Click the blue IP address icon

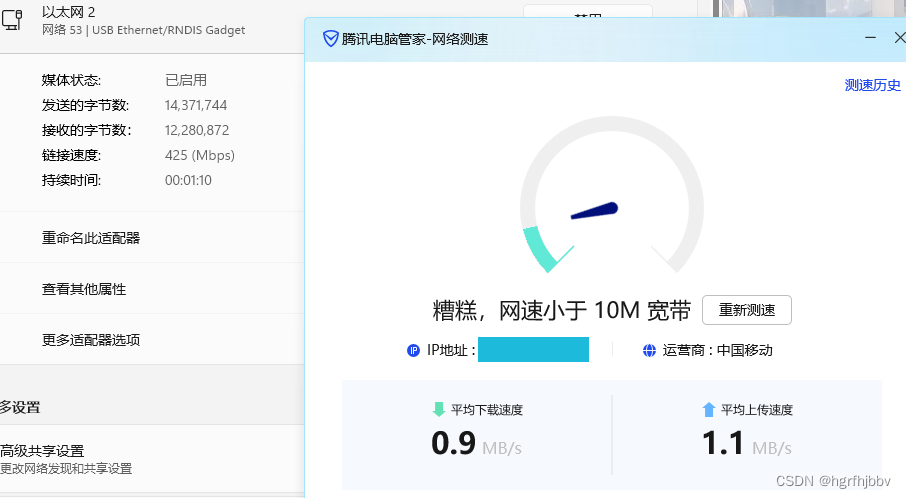[413, 350]
